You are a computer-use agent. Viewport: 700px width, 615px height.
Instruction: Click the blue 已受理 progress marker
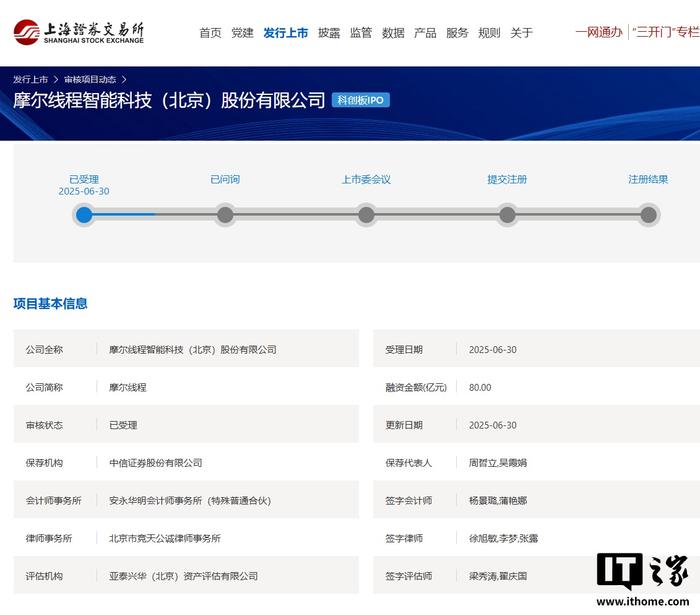click(84, 215)
